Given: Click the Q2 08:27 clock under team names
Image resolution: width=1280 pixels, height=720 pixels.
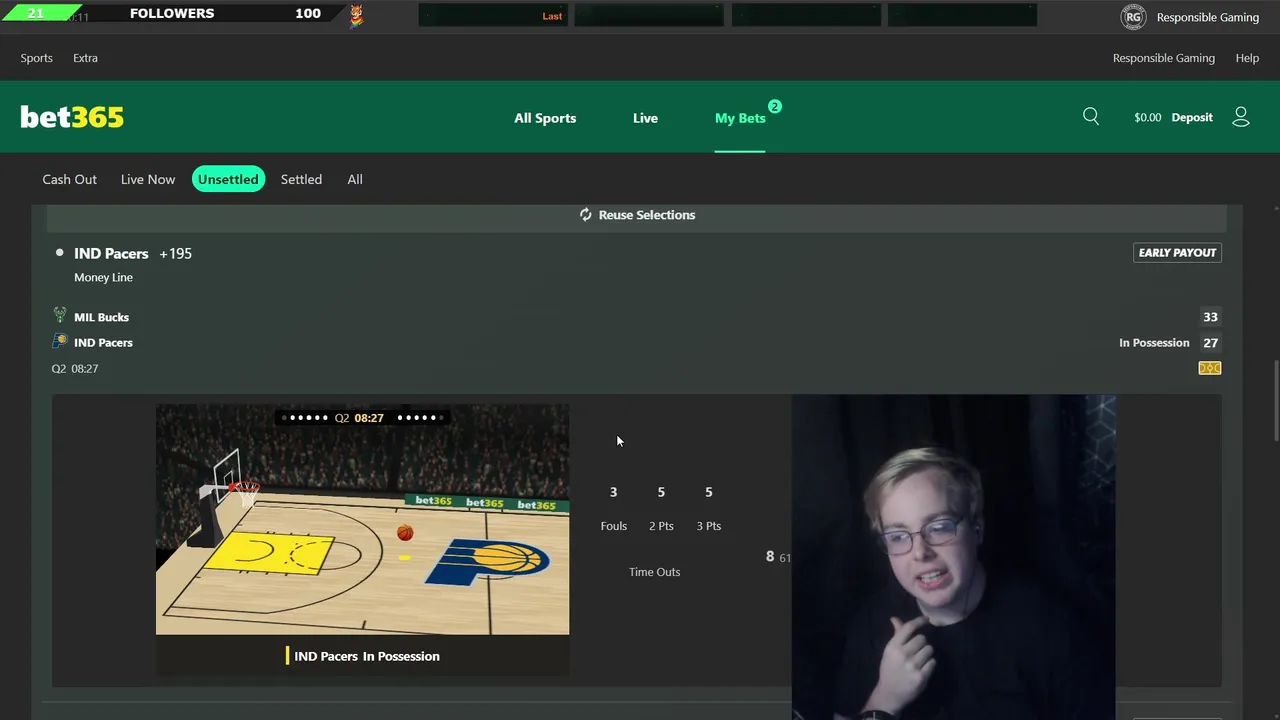Looking at the screenshot, I should point(75,369).
